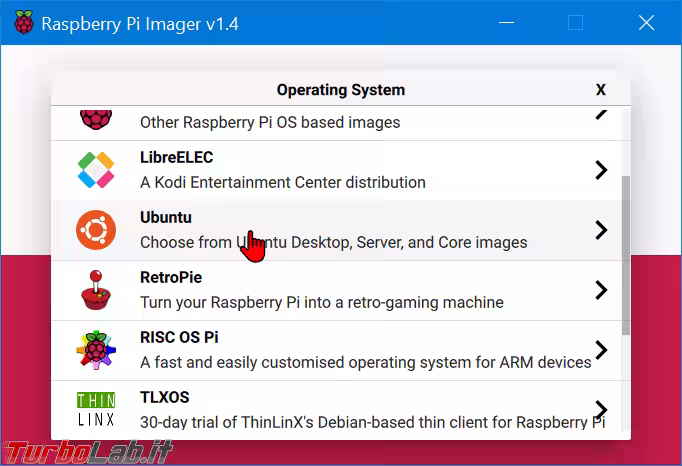Open the TLXOS options arrow
Viewport: 682px width, 466px height.
[x=600, y=409]
